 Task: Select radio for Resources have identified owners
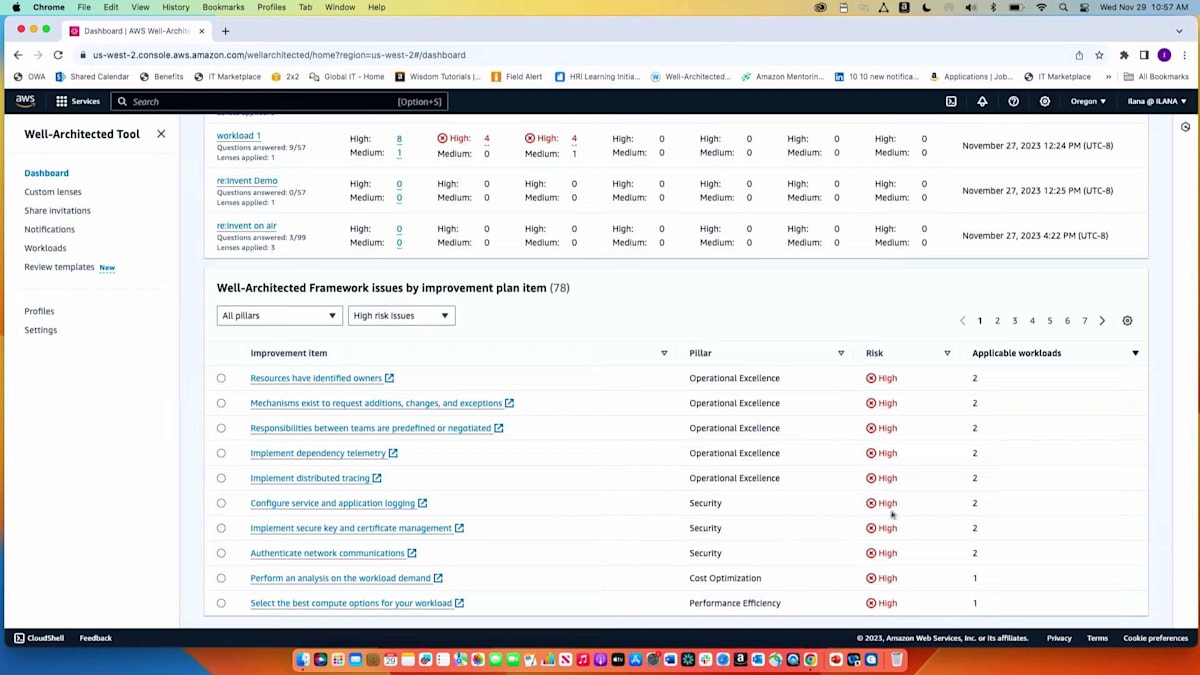221,378
